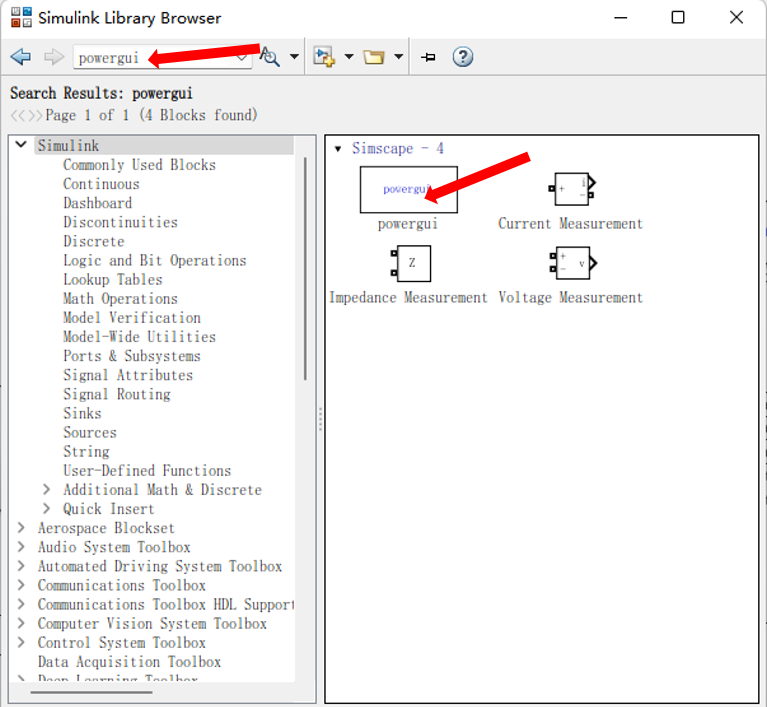Open the help question mark icon
This screenshot has height=707, width=767.
point(462,57)
